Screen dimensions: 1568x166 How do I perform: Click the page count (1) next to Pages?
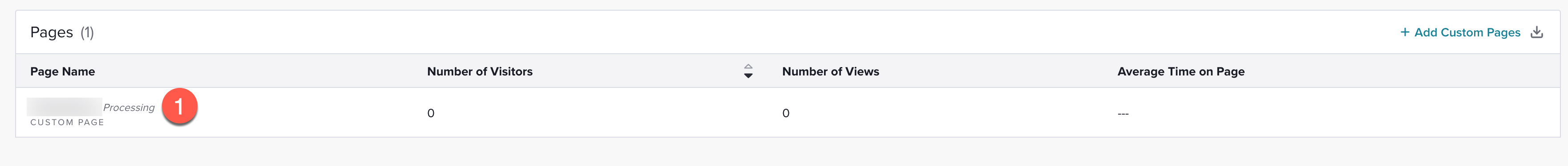tap(87, 32)
